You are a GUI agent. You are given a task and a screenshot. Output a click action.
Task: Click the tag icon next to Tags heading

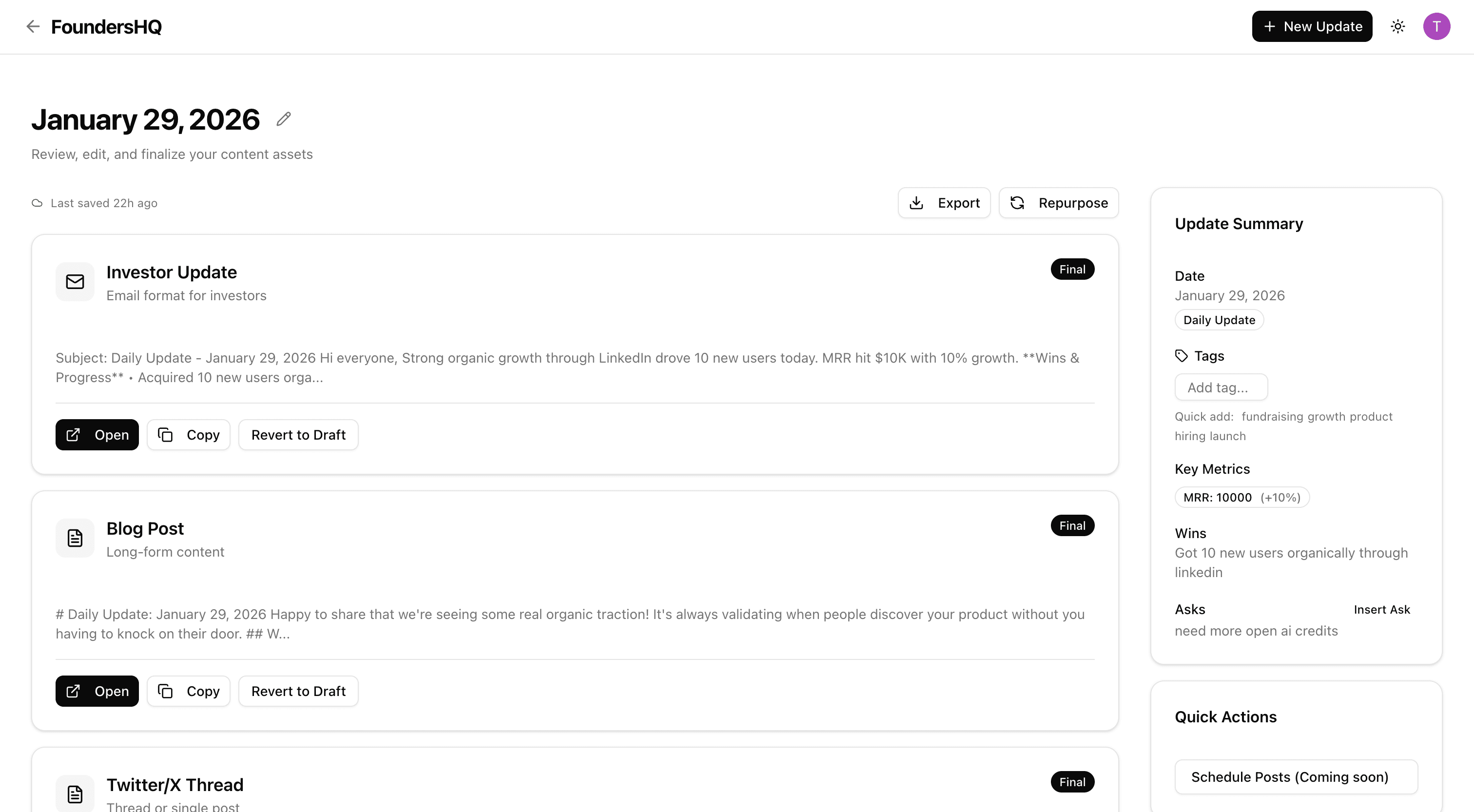[x=1181, y=355]
